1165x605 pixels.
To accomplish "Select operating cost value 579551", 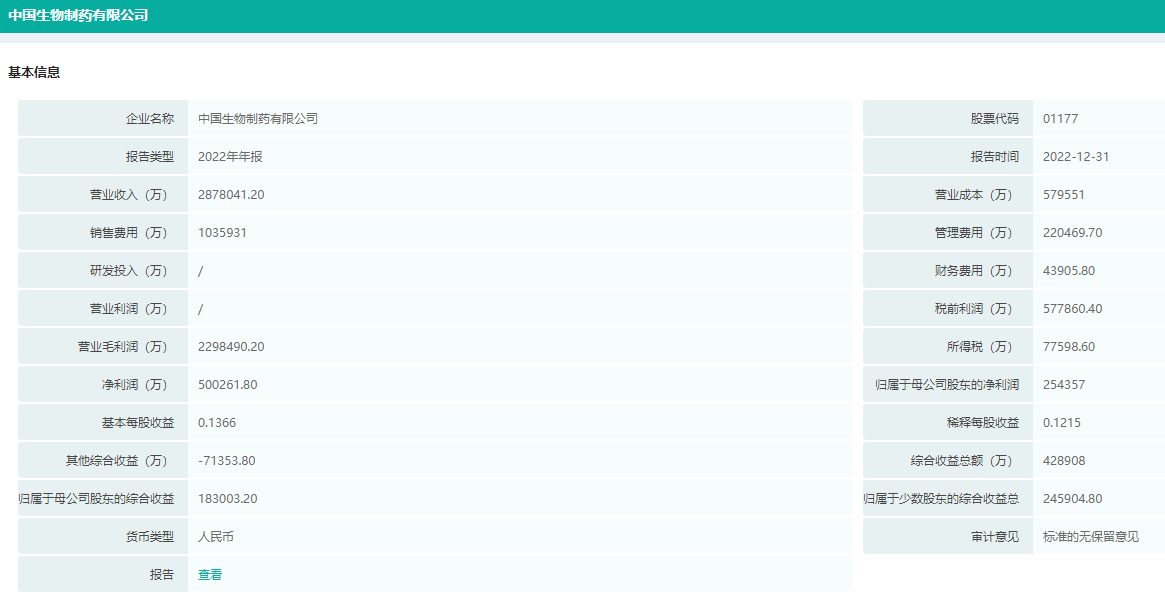I will click(x=1064, y=194).
